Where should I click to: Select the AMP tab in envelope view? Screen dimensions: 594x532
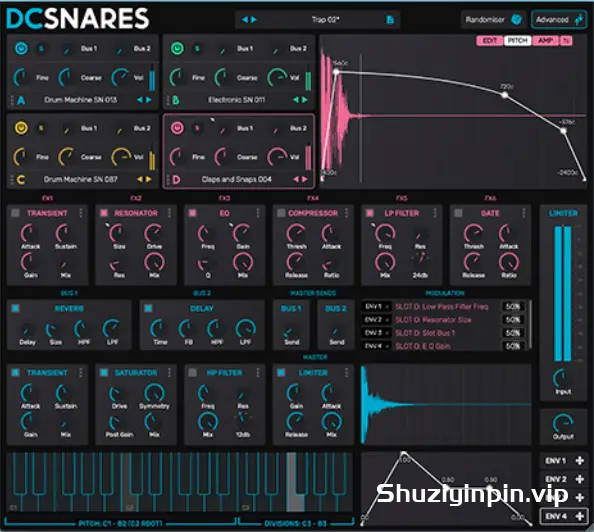pyautogui.click(x=546, y=41)
